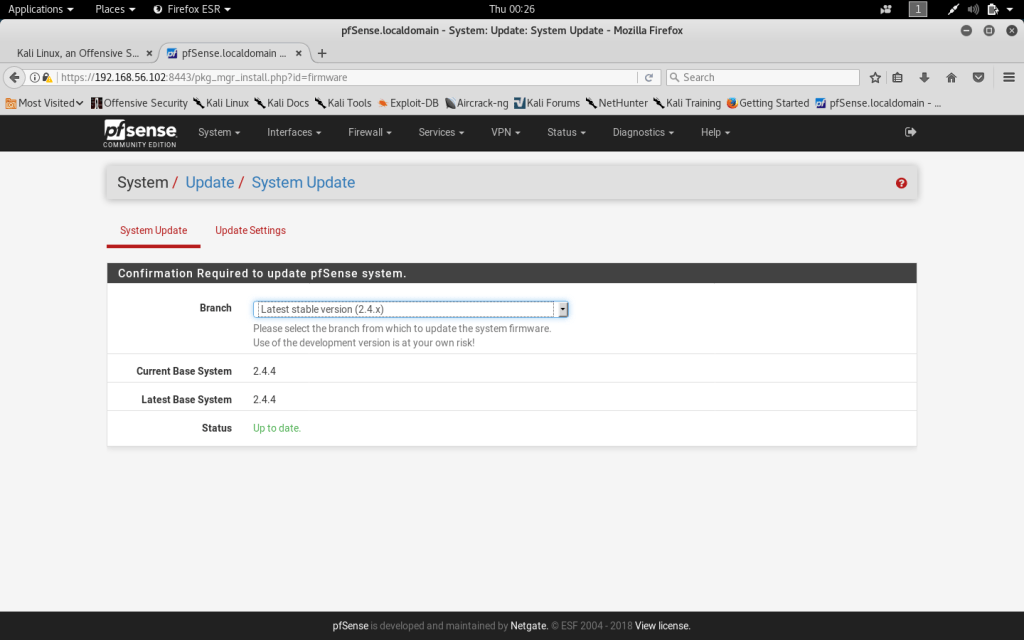Open the Firefox downloads arrow icon

click(x=925, y=77)
